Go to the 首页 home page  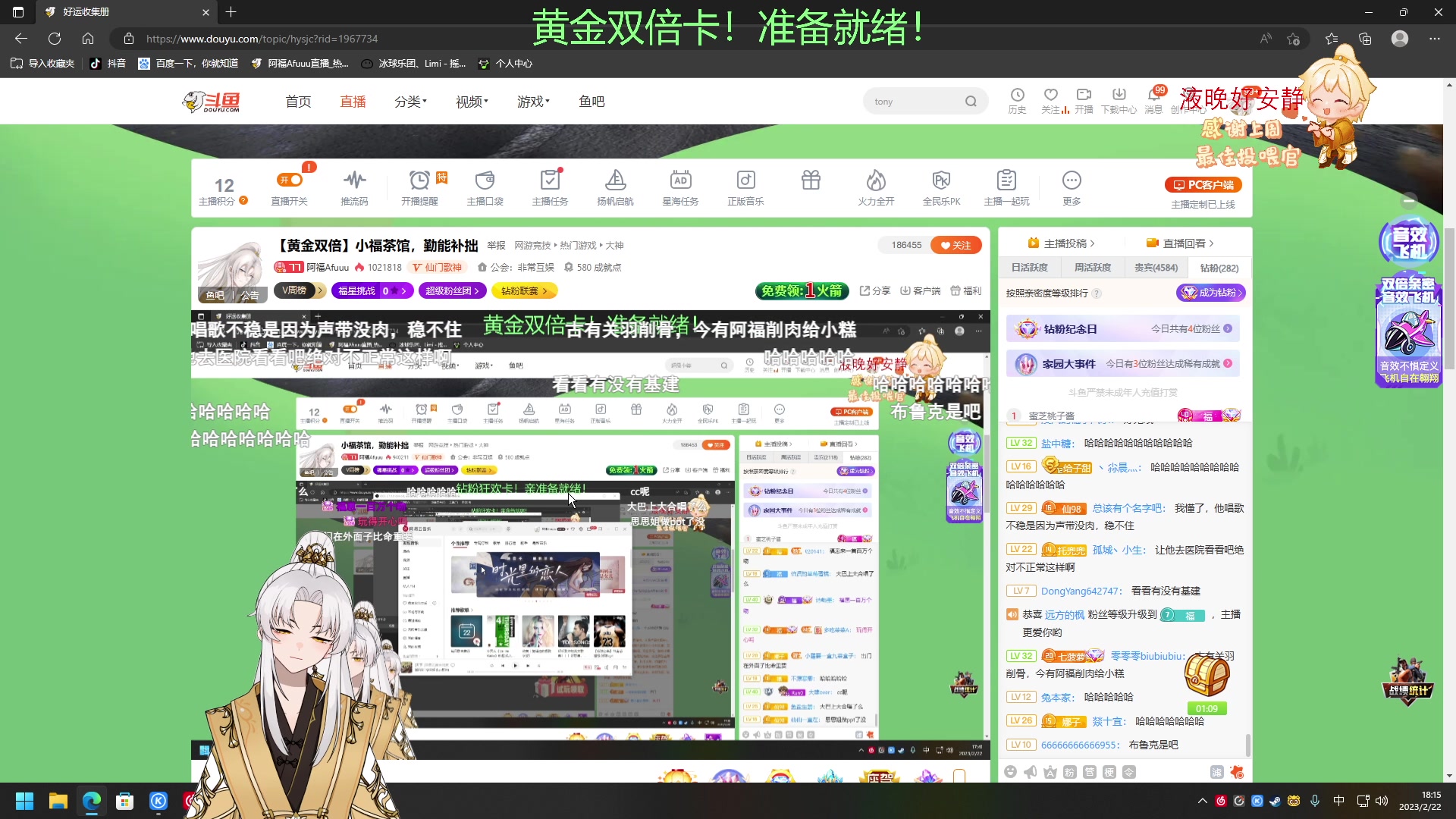point(298,102)
